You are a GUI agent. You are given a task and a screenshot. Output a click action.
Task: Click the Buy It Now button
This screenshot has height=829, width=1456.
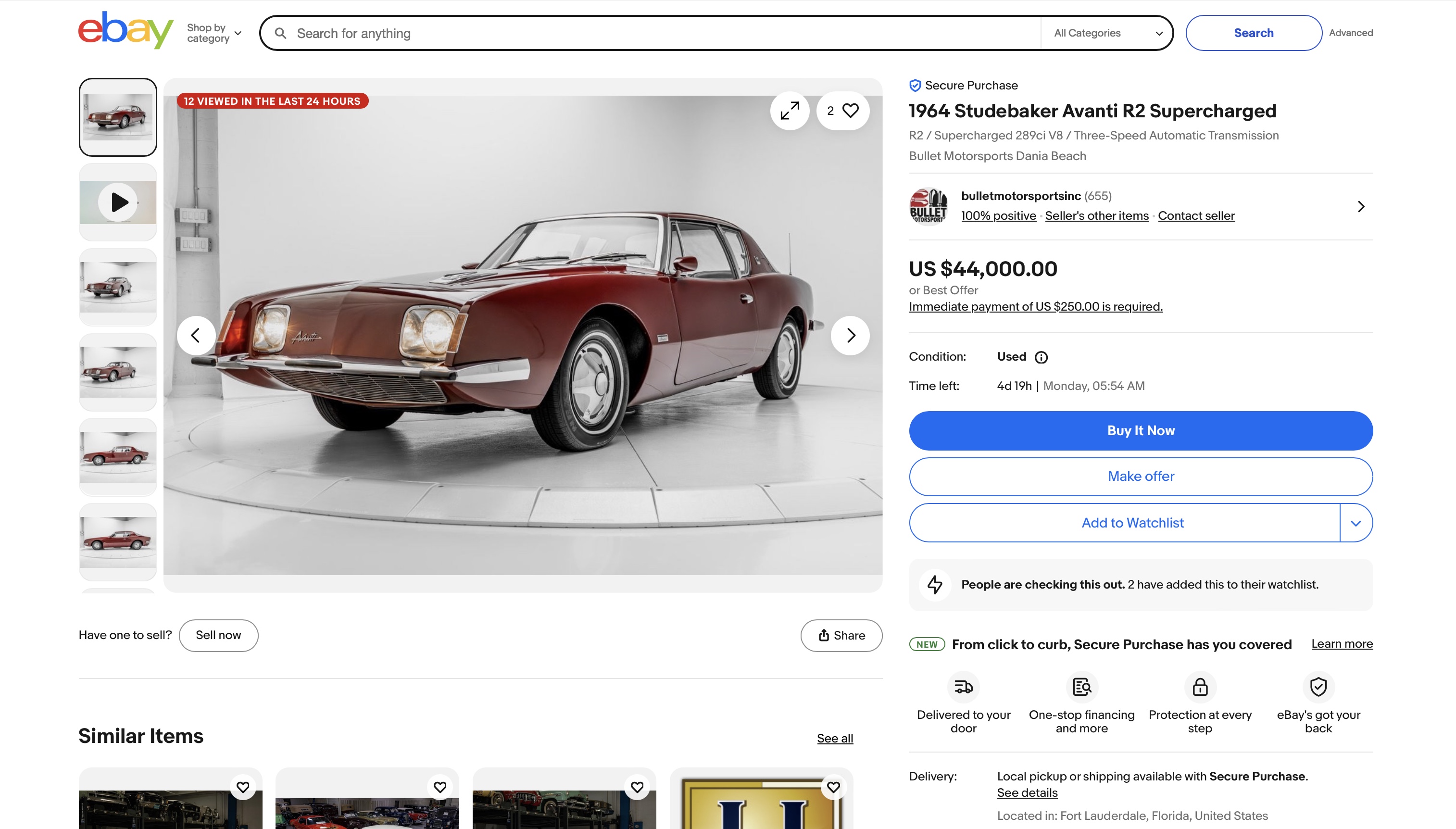[1140, 430]
